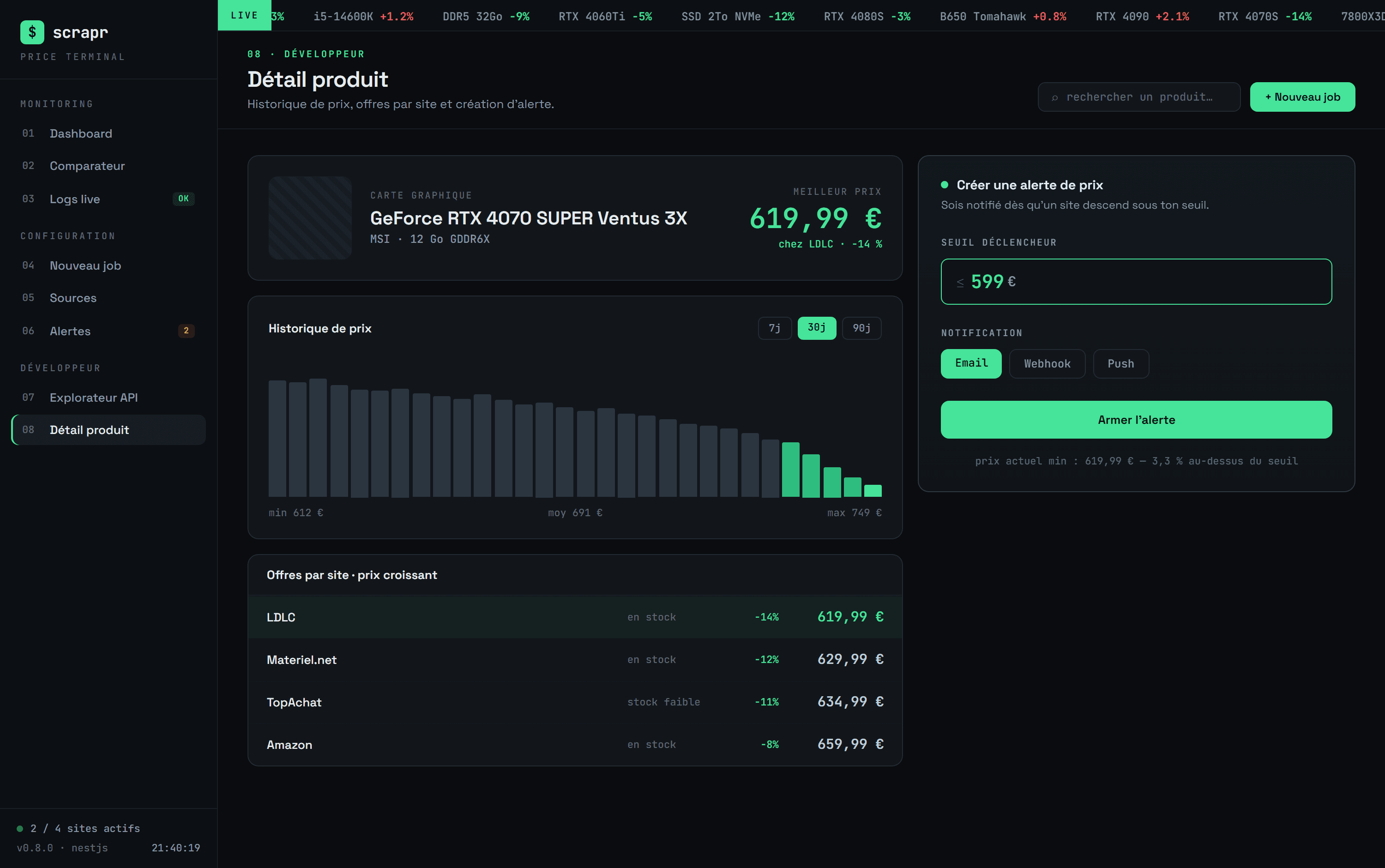Click the 629,99 € price for Materiel.net
This screenshot has width=1385, height=868.
point(851,659)
